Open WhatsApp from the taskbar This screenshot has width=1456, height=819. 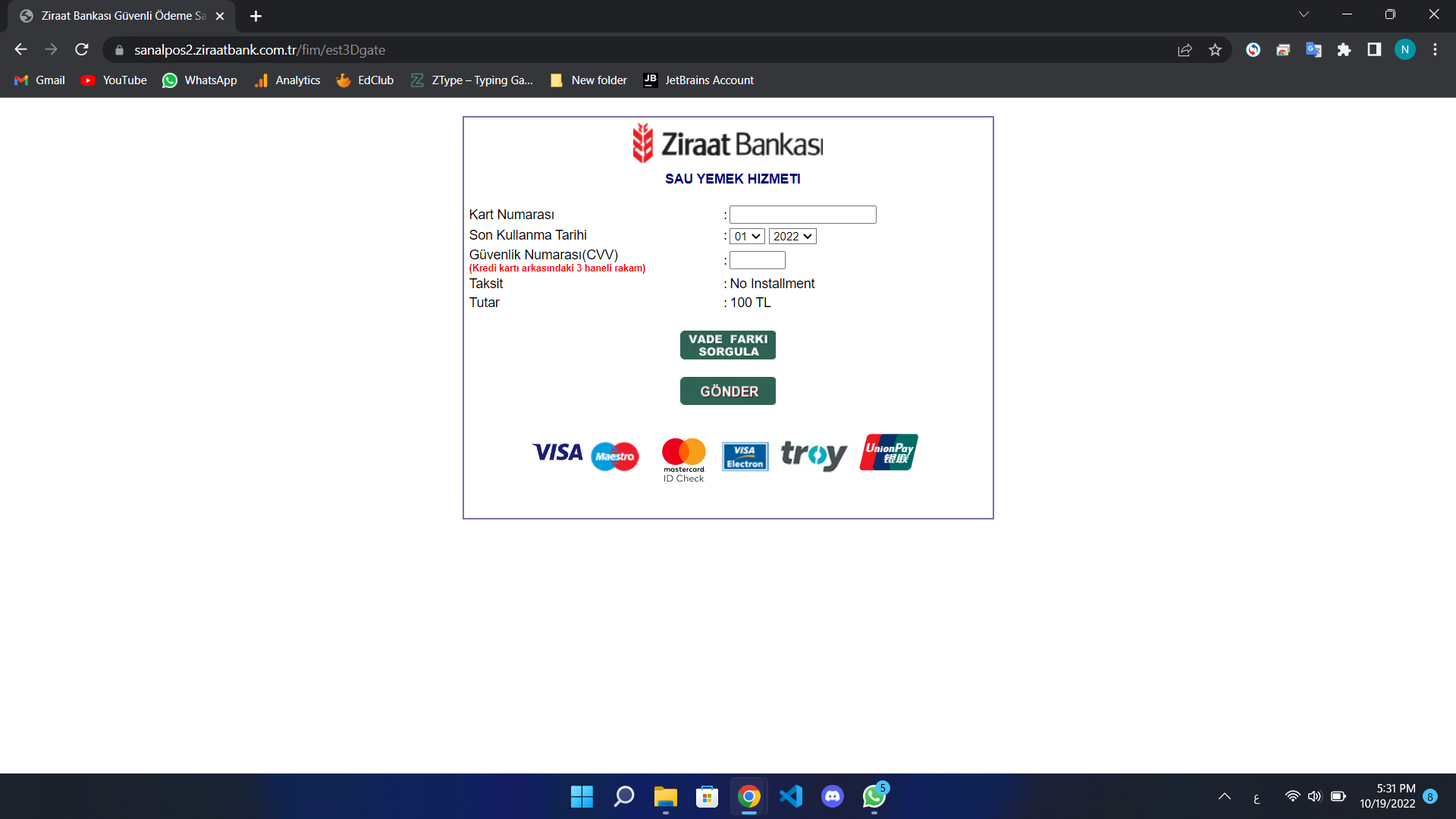pyautogui.click(x=874, y=796)
